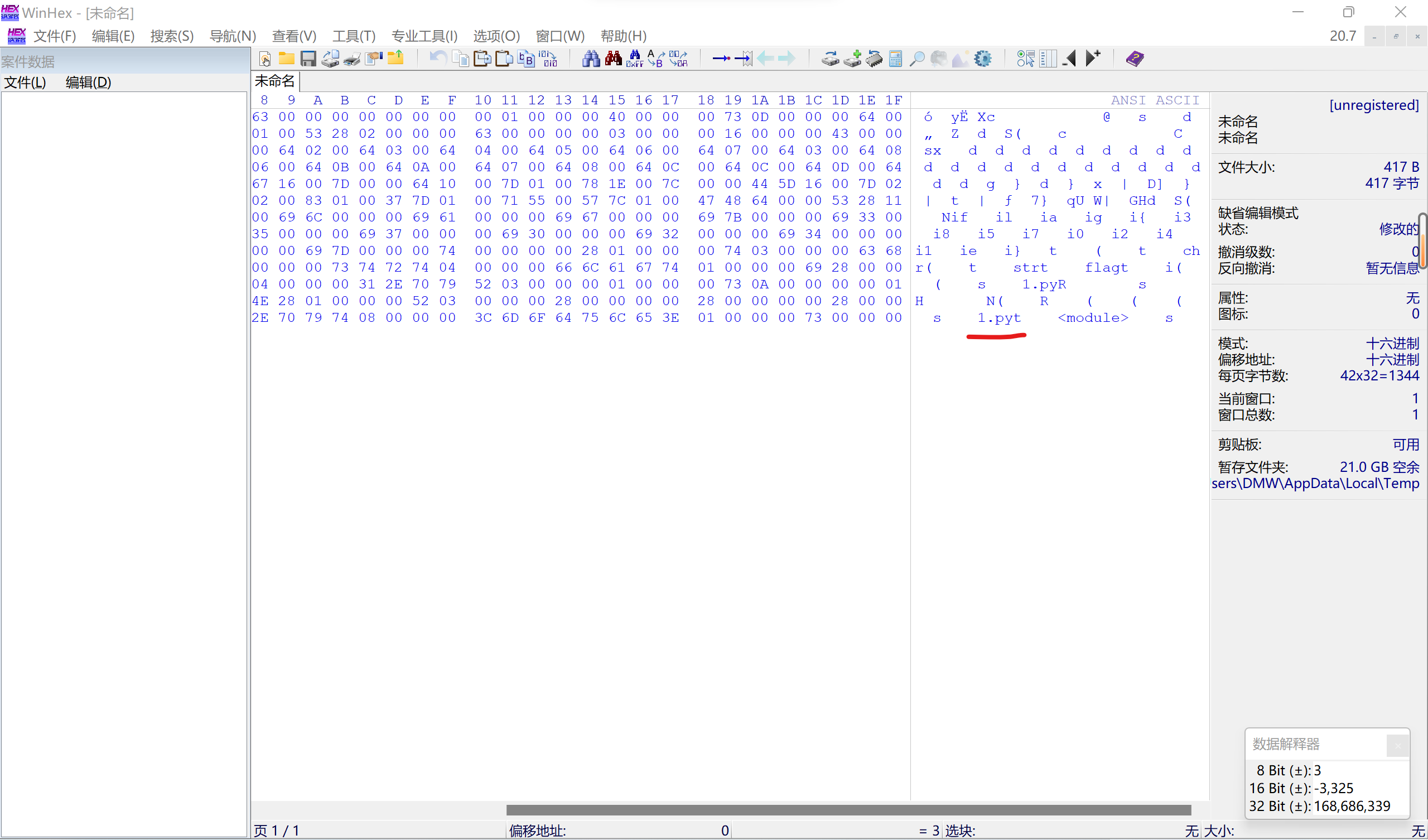Viewport: 1428px width, 840px height.
Task: Open the 工具(T) menu
Action: coord(354,36)
